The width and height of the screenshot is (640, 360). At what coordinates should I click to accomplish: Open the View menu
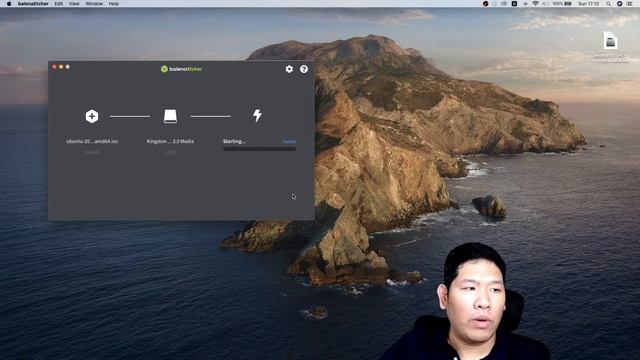click(74, 4)
